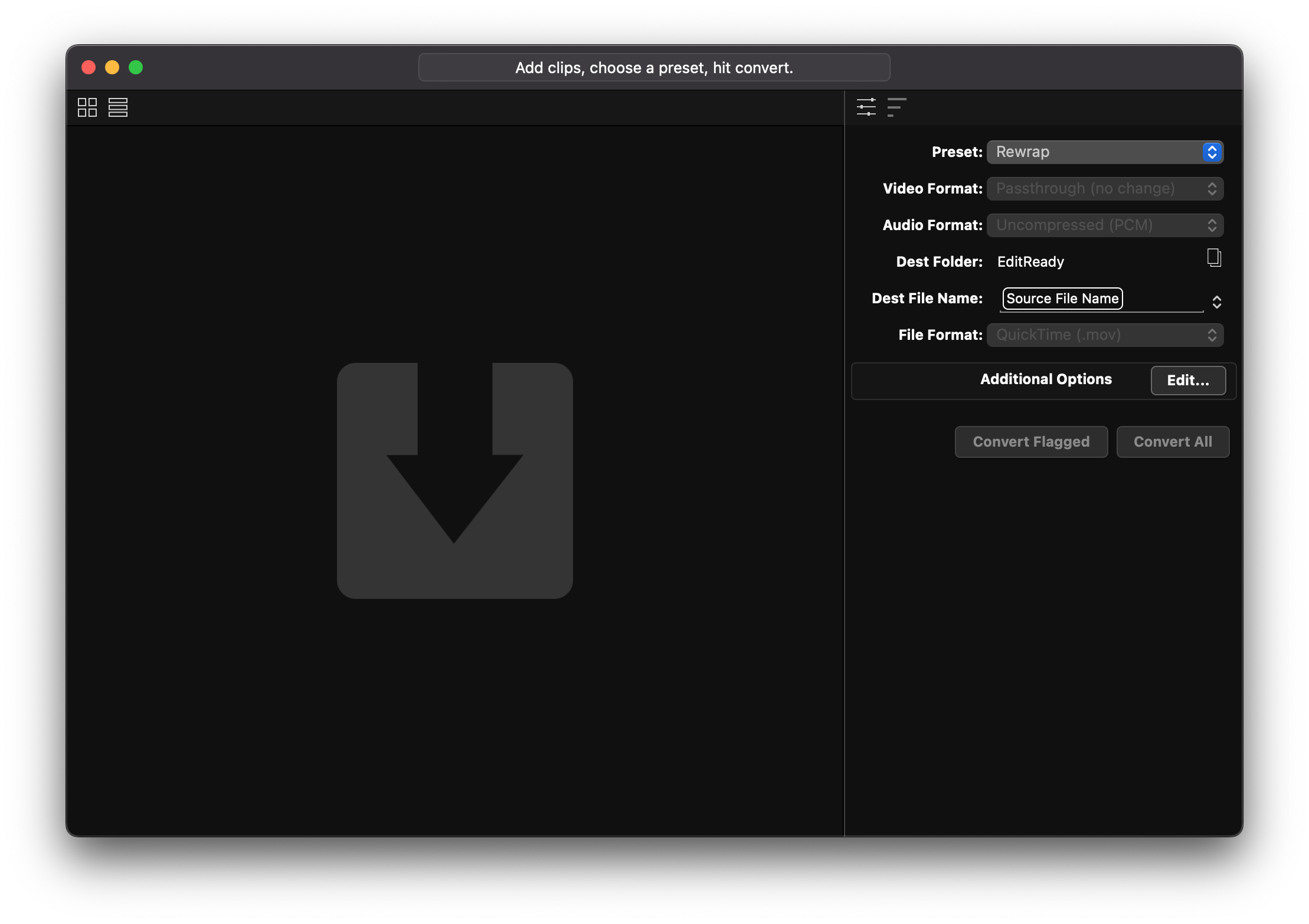Open the Preset dropdown showing Rewrap
Viewport: 1309px width, 924px height.
coord(1104,152)
